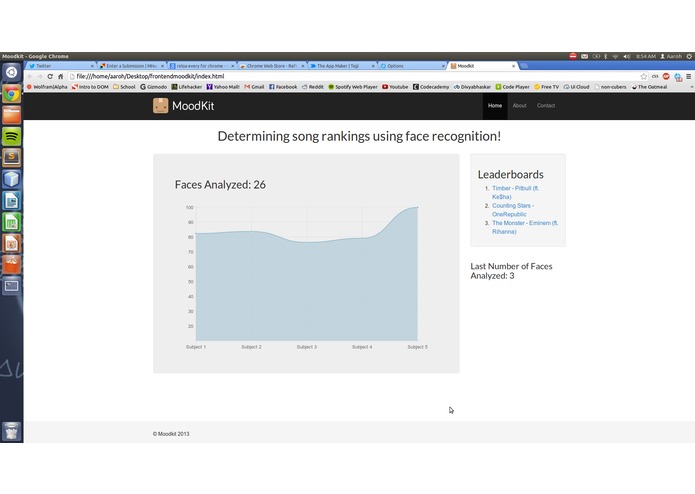695x494 pixels.
Task: Open Ubuntu Software Center launcher icon
Action: tap(12, 265)
